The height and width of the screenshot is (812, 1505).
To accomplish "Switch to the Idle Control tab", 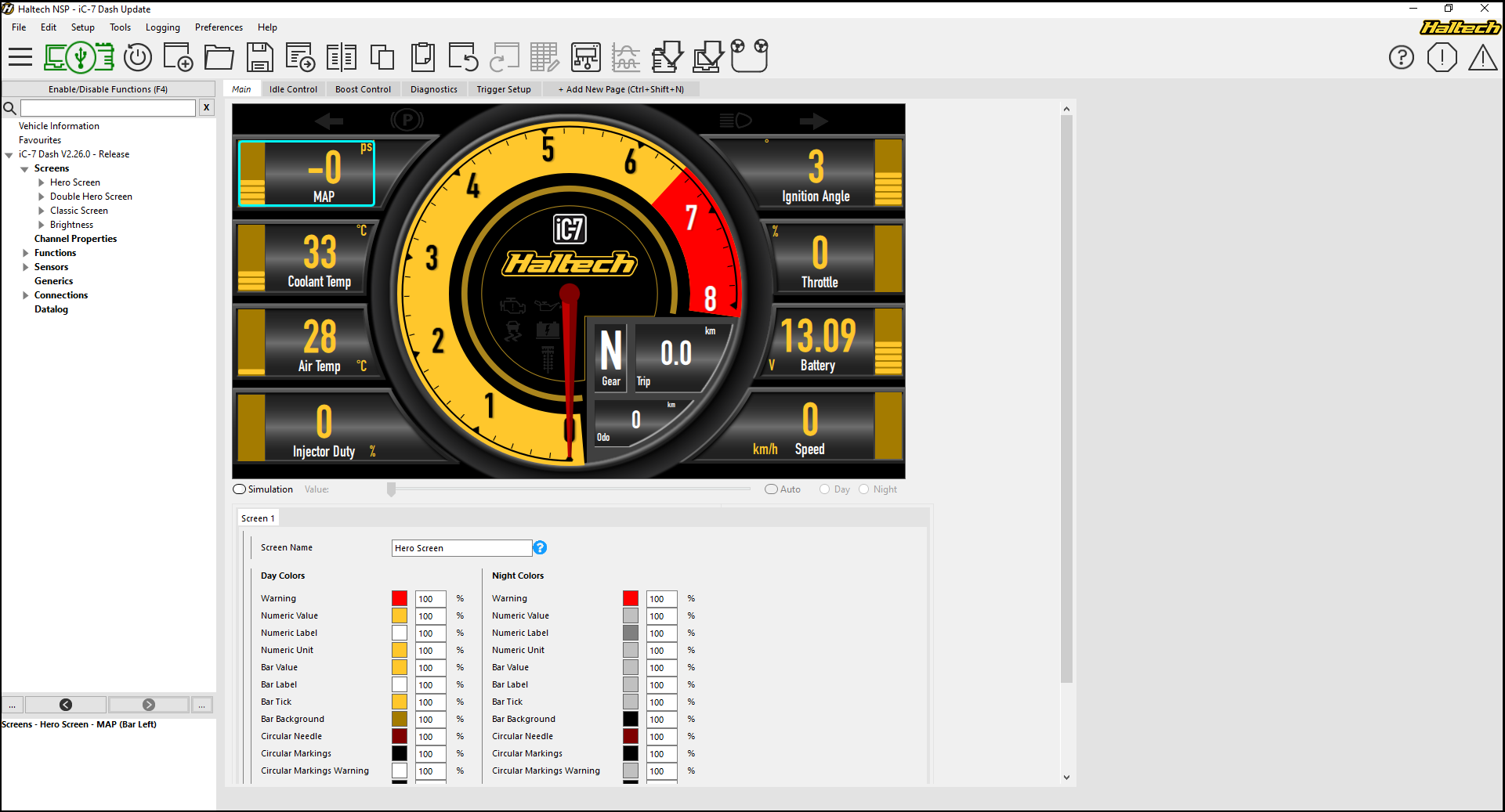I will (293, 89).
